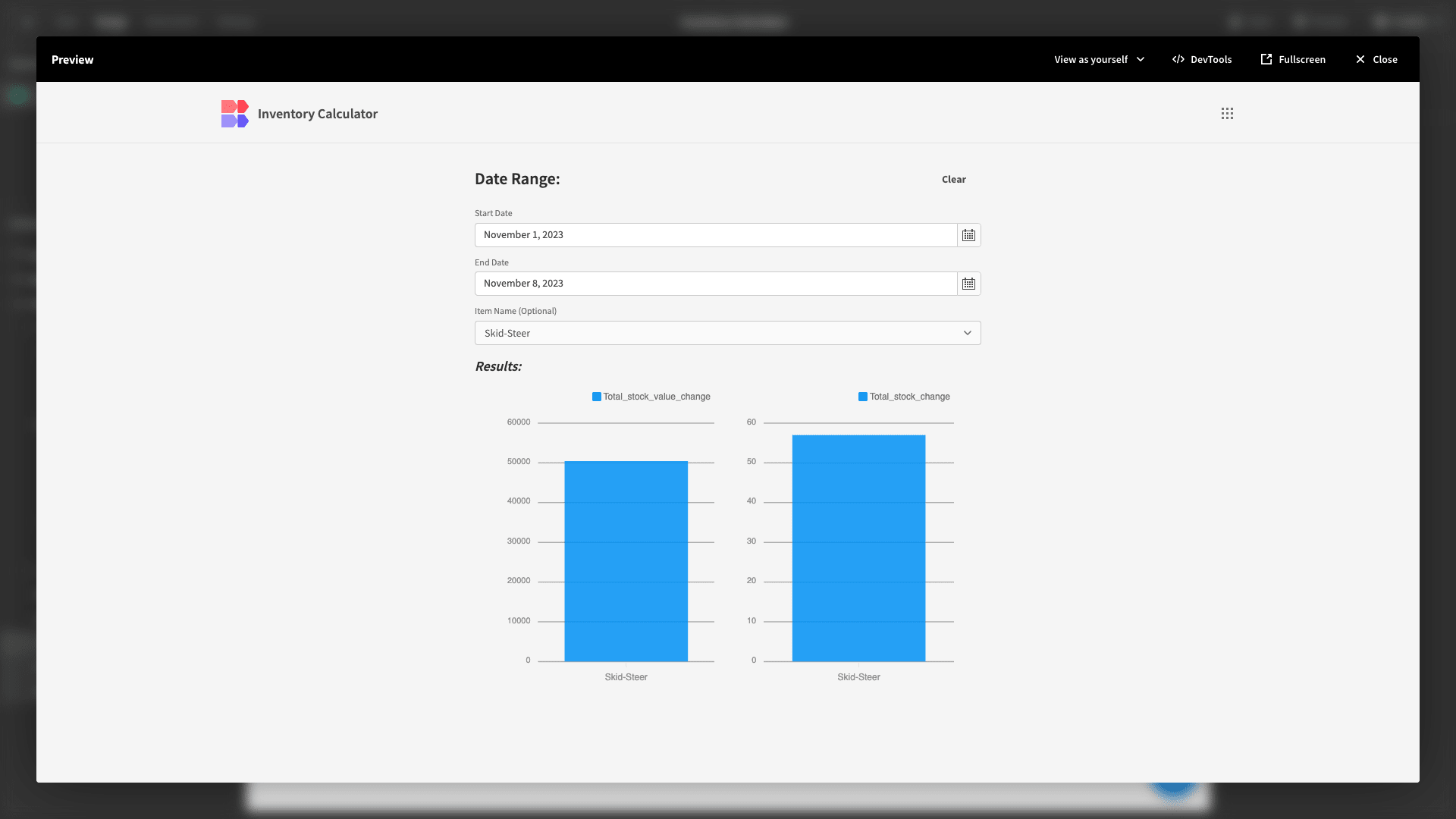Click the Inventory Calculator logo
Image resolution: width=1456 pixels, height=819 pixels.
coord(234,114)
